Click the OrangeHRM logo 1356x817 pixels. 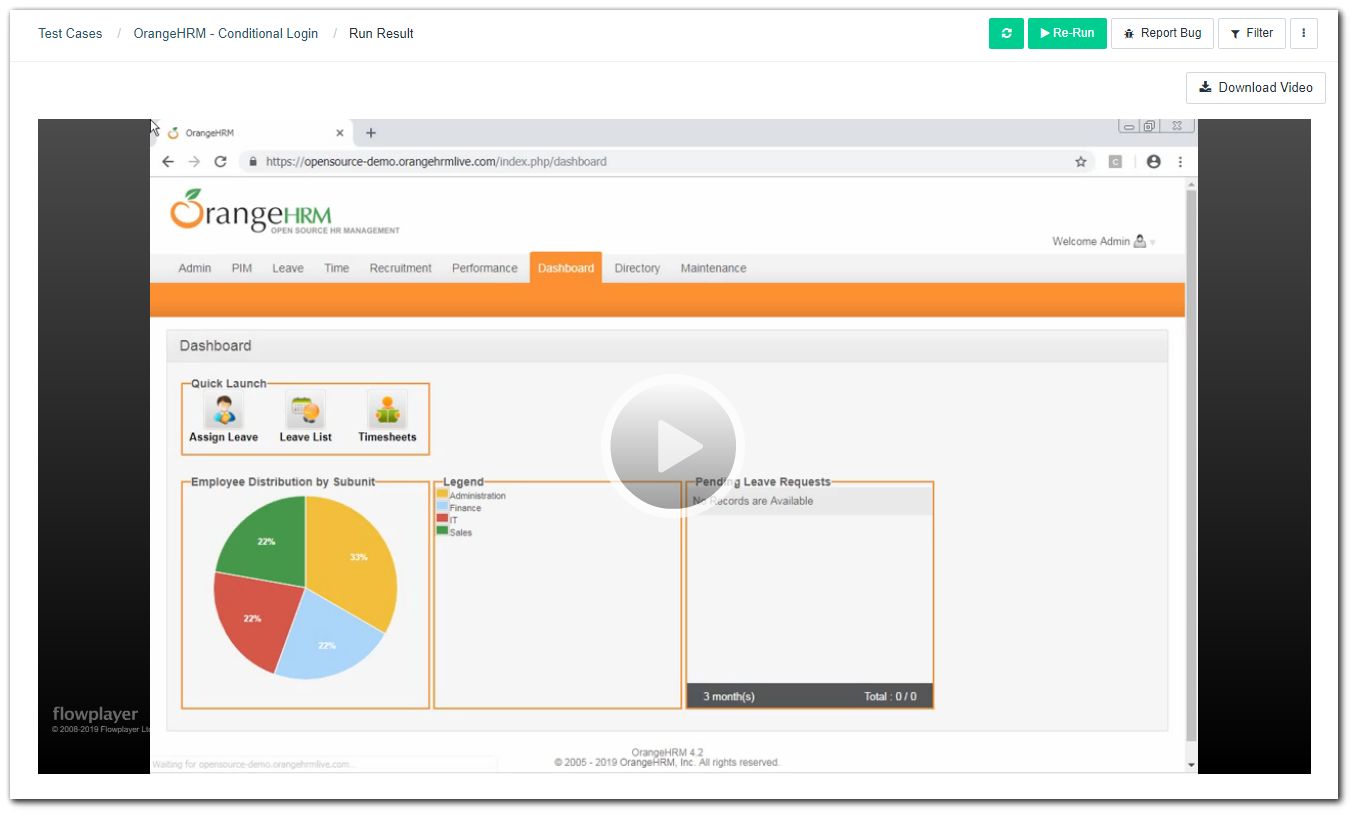tap(284, 211)
